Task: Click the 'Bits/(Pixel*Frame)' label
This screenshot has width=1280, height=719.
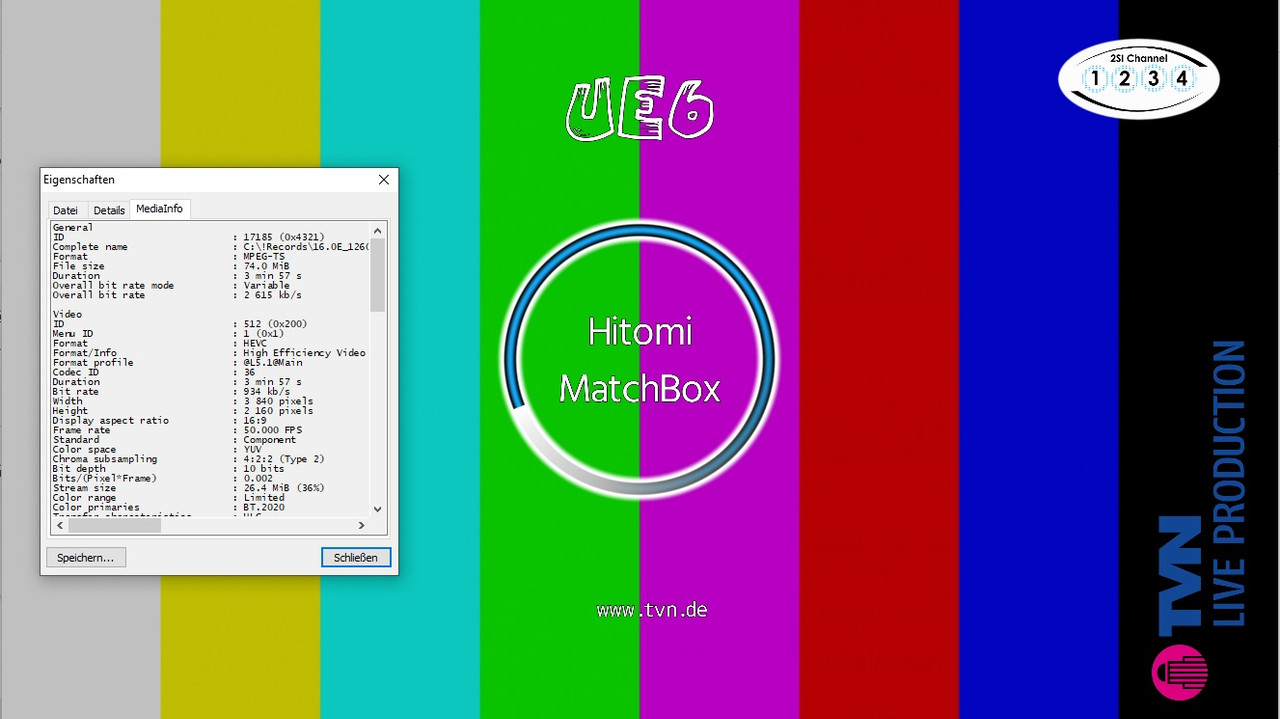Action: pyautogui.click(x=104, y=479)
